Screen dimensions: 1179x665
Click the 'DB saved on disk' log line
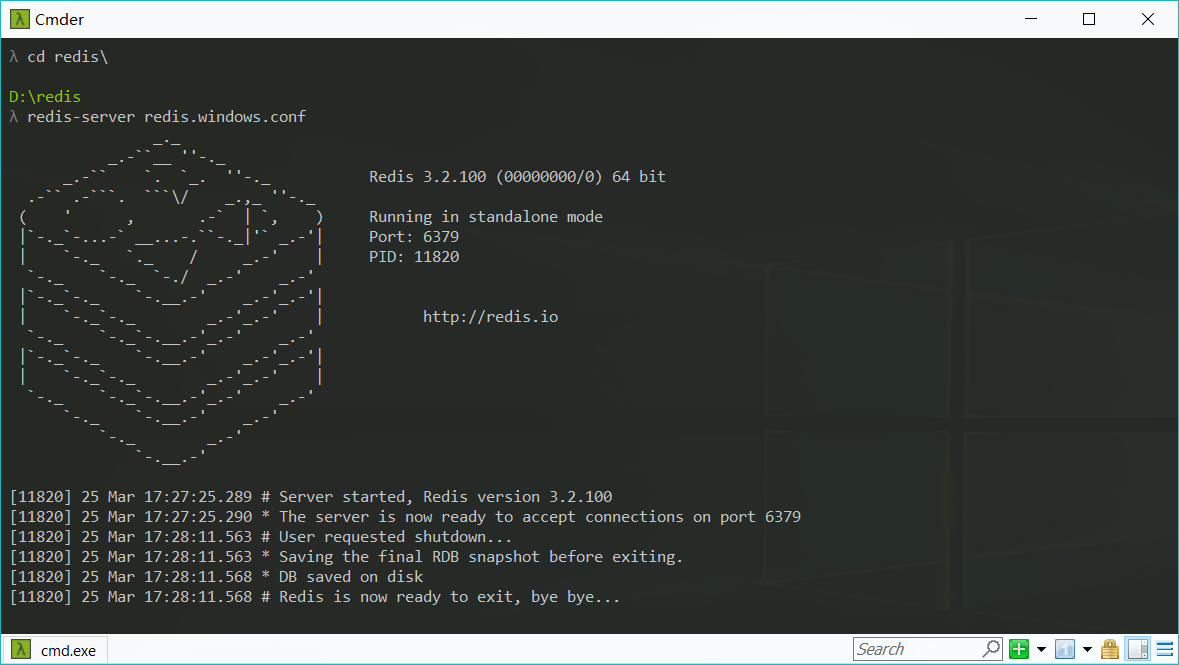coord(217,577)
